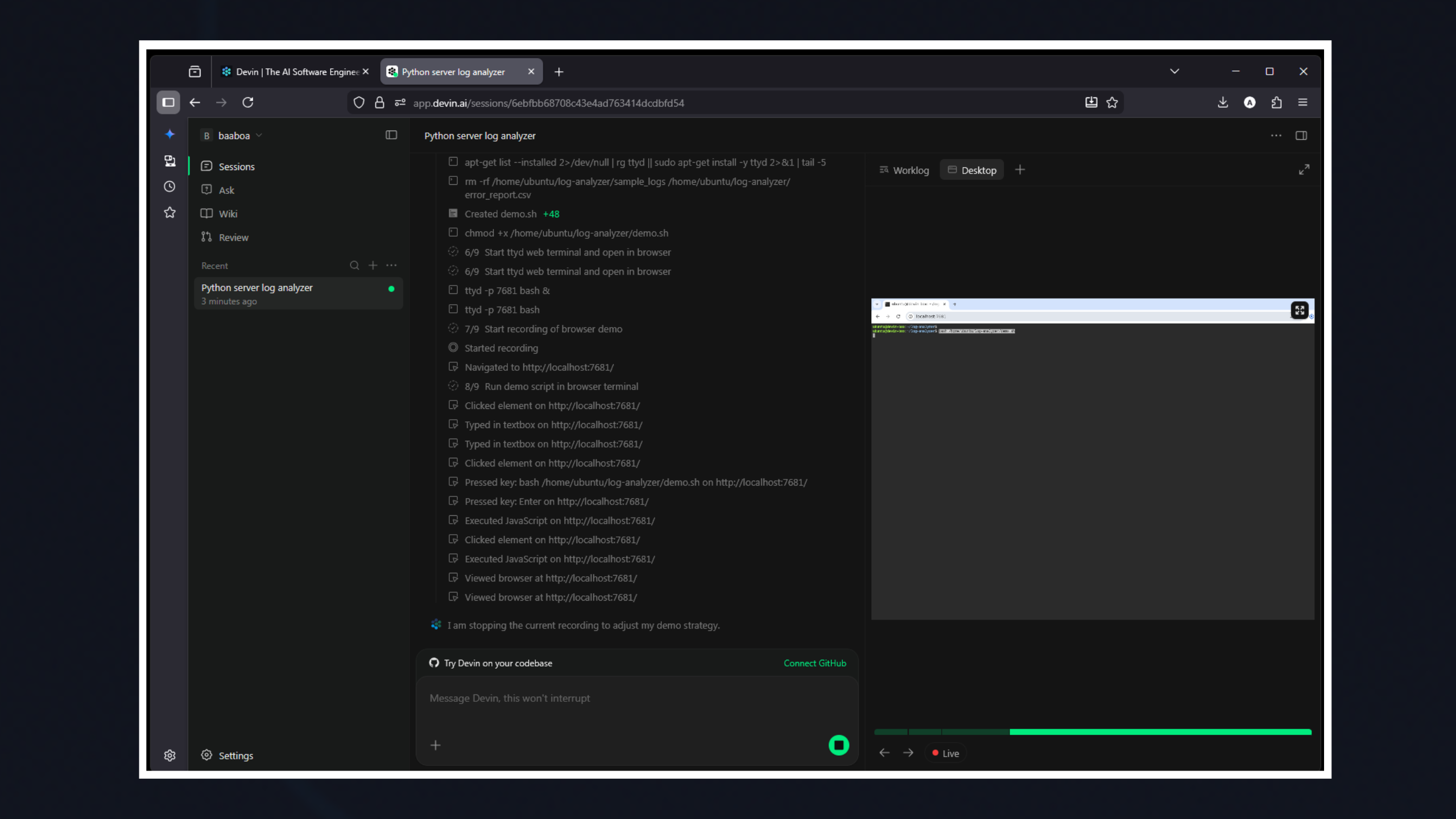The image size is (1456, 819).
Task: Click the plus attachment icon in message box
Action: tap(436, 745)
